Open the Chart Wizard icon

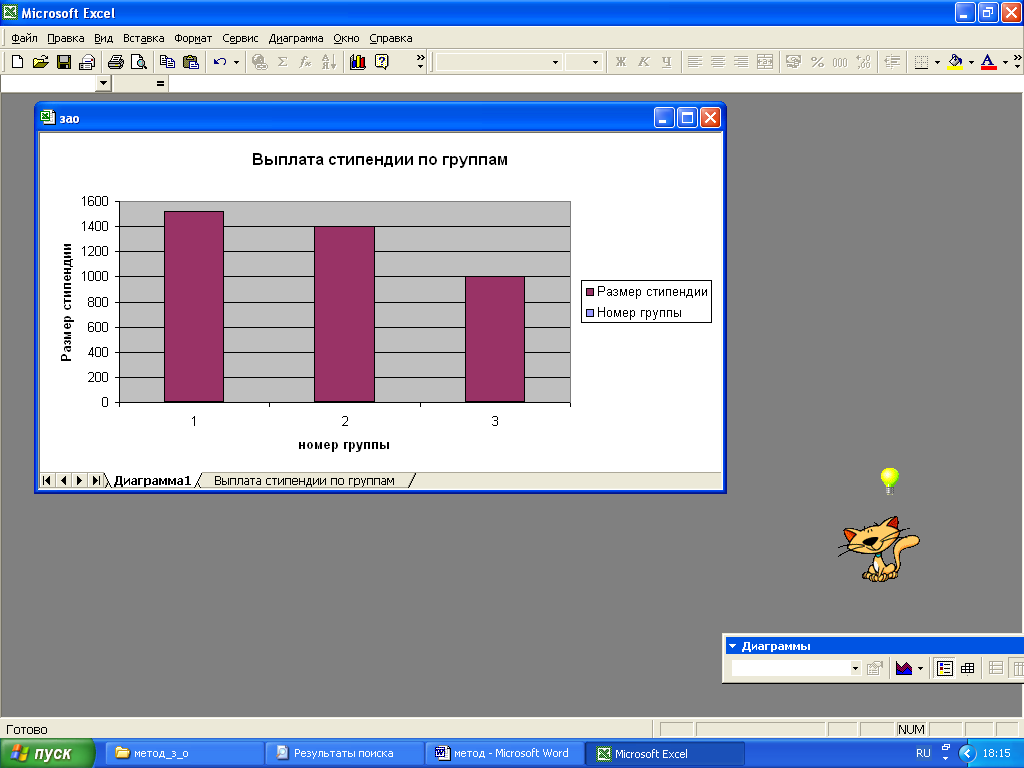[358, 62]
